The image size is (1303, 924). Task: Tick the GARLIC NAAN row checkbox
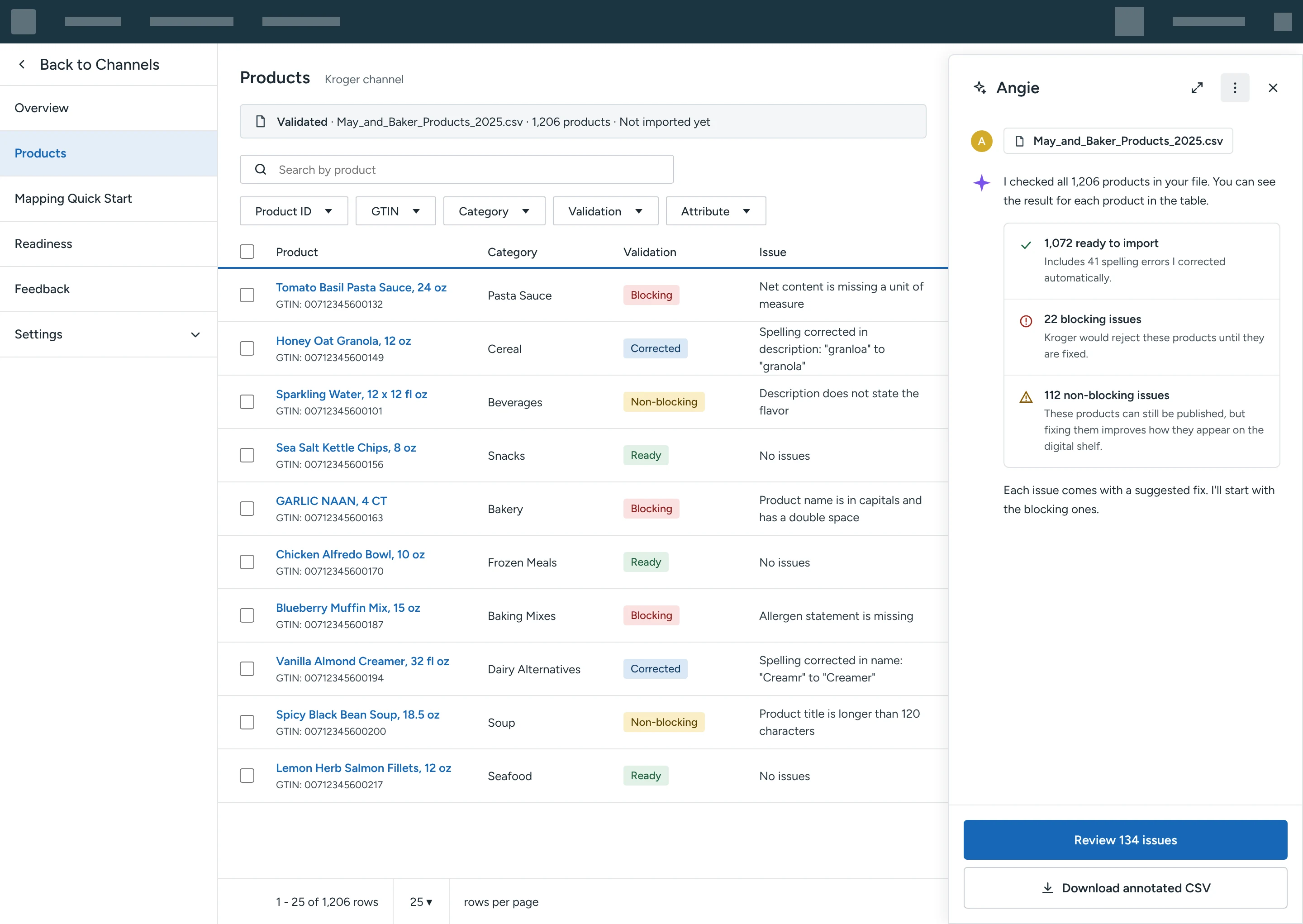[247, 509]
